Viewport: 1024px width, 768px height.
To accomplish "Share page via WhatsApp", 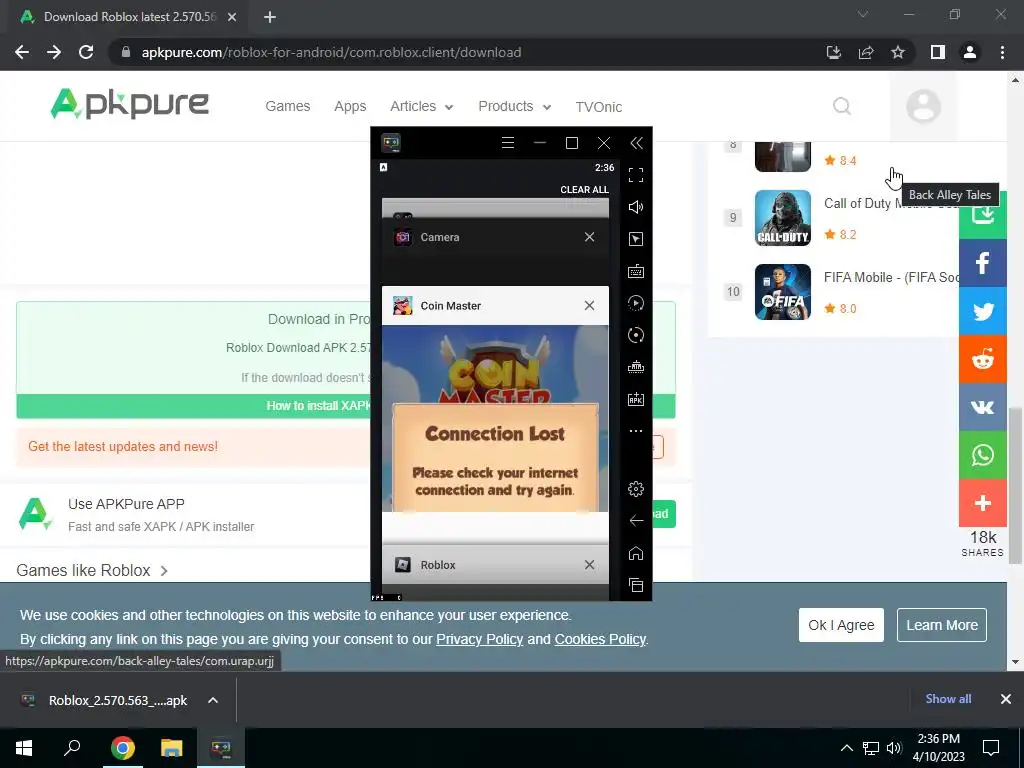I will coord(982,455).
